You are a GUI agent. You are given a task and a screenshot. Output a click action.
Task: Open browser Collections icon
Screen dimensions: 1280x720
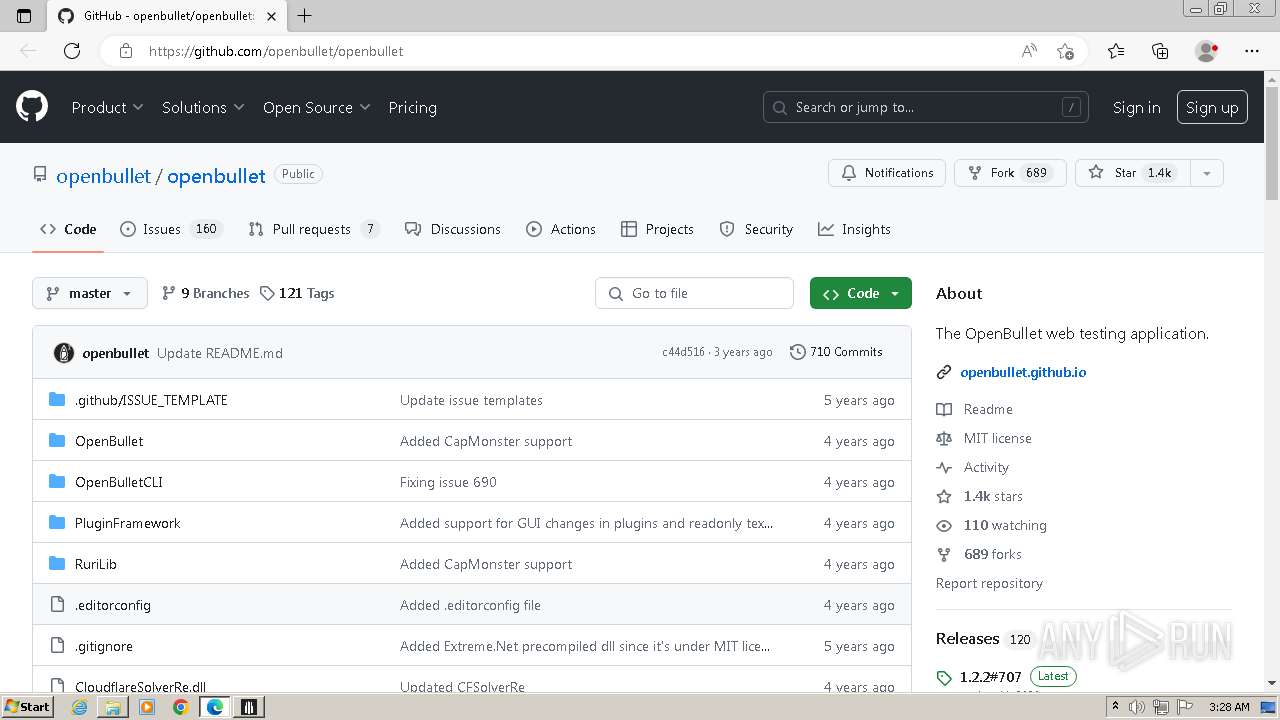[1160, 51]
